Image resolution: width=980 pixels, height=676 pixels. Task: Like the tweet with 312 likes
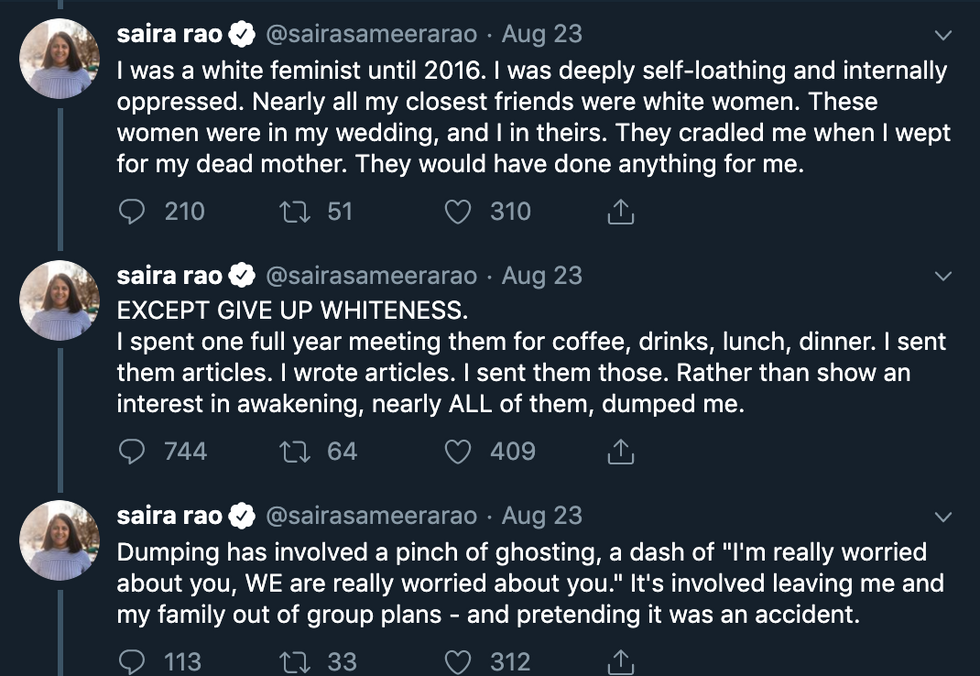pyautogui.click(x=458, y=661)
